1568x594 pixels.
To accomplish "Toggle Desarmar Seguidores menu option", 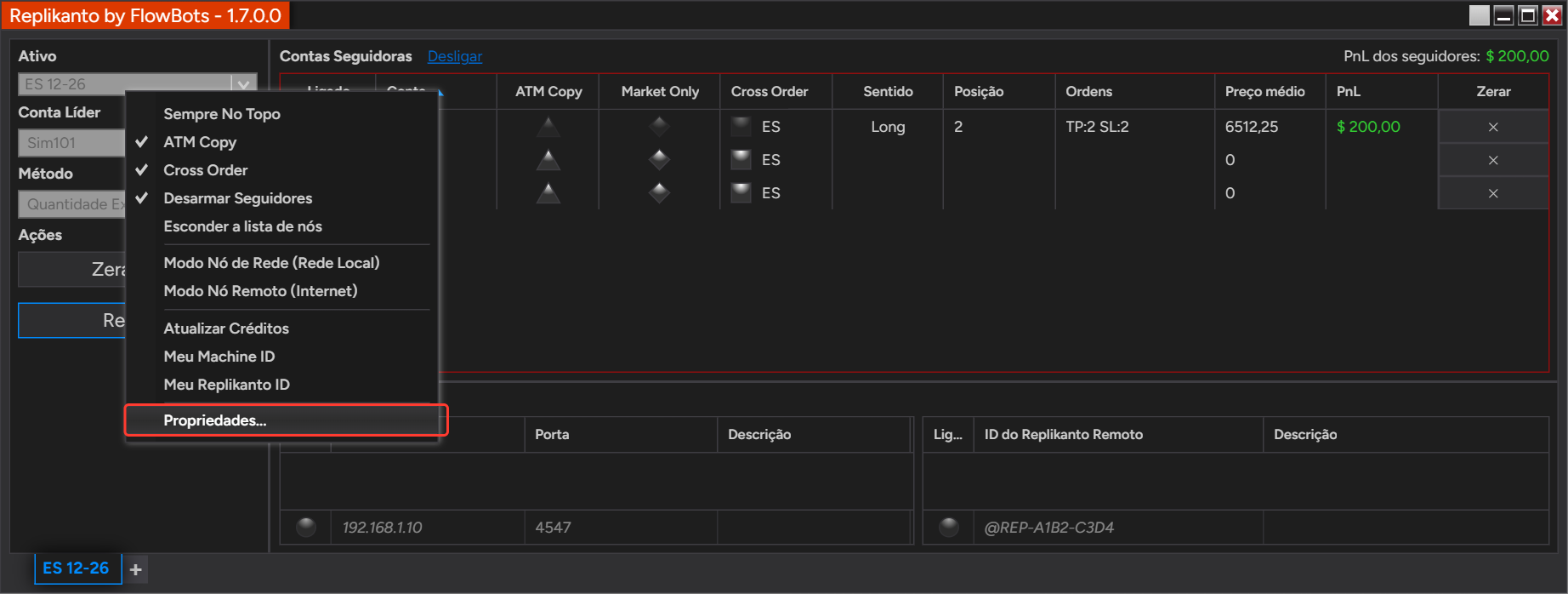I will [281, 198].
